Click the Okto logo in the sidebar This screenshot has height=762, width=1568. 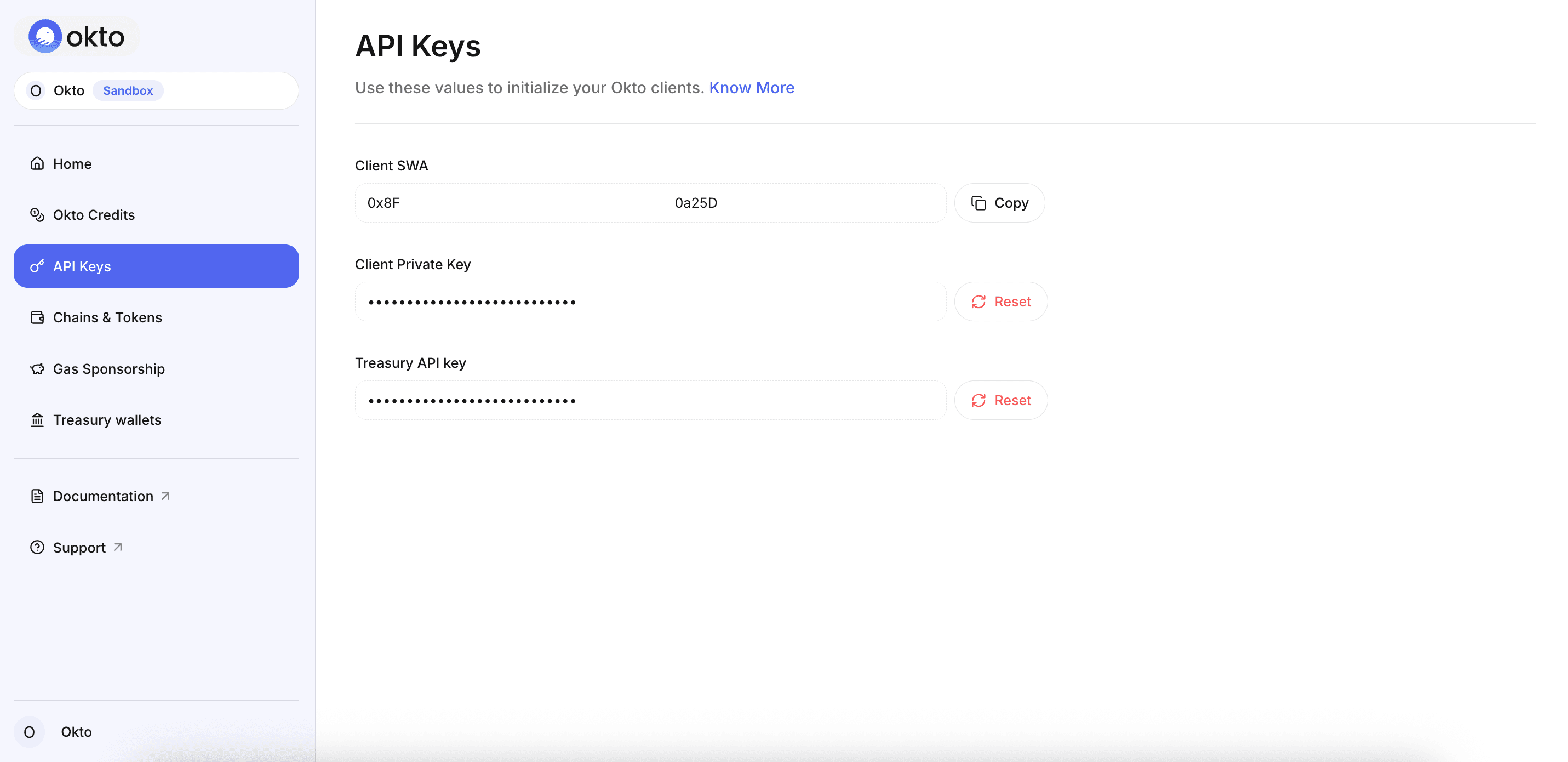(77, 37)
